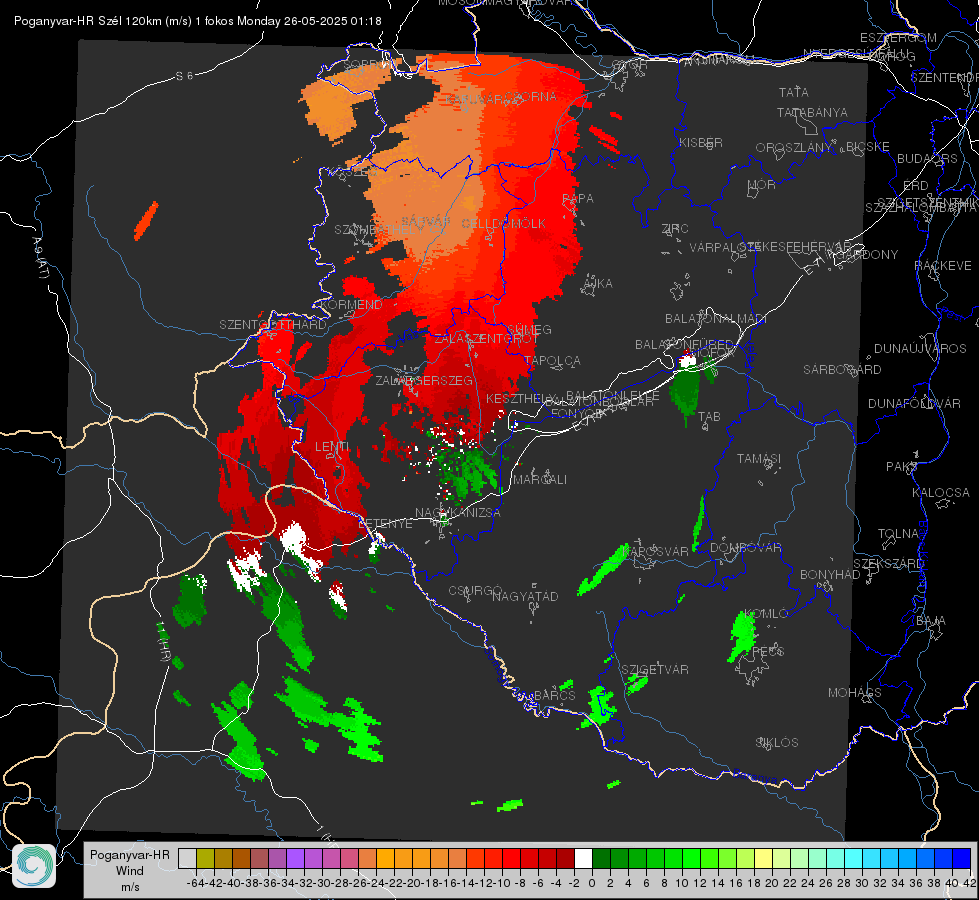Select the KOMLO label
The height and width of the screenshot is (900, 979).
(x=766, y=613)
